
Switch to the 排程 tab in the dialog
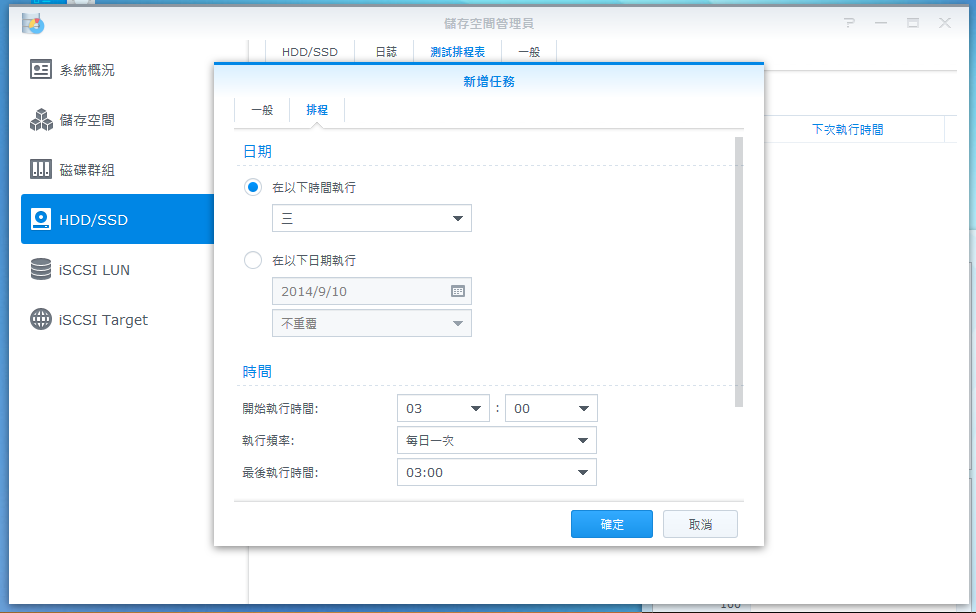(317, 110)
